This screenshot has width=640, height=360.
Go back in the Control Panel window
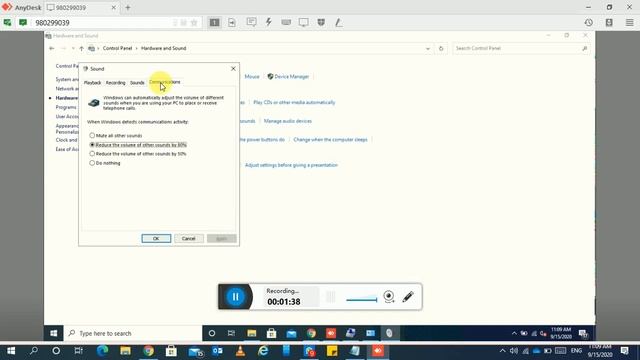point(52,48)
